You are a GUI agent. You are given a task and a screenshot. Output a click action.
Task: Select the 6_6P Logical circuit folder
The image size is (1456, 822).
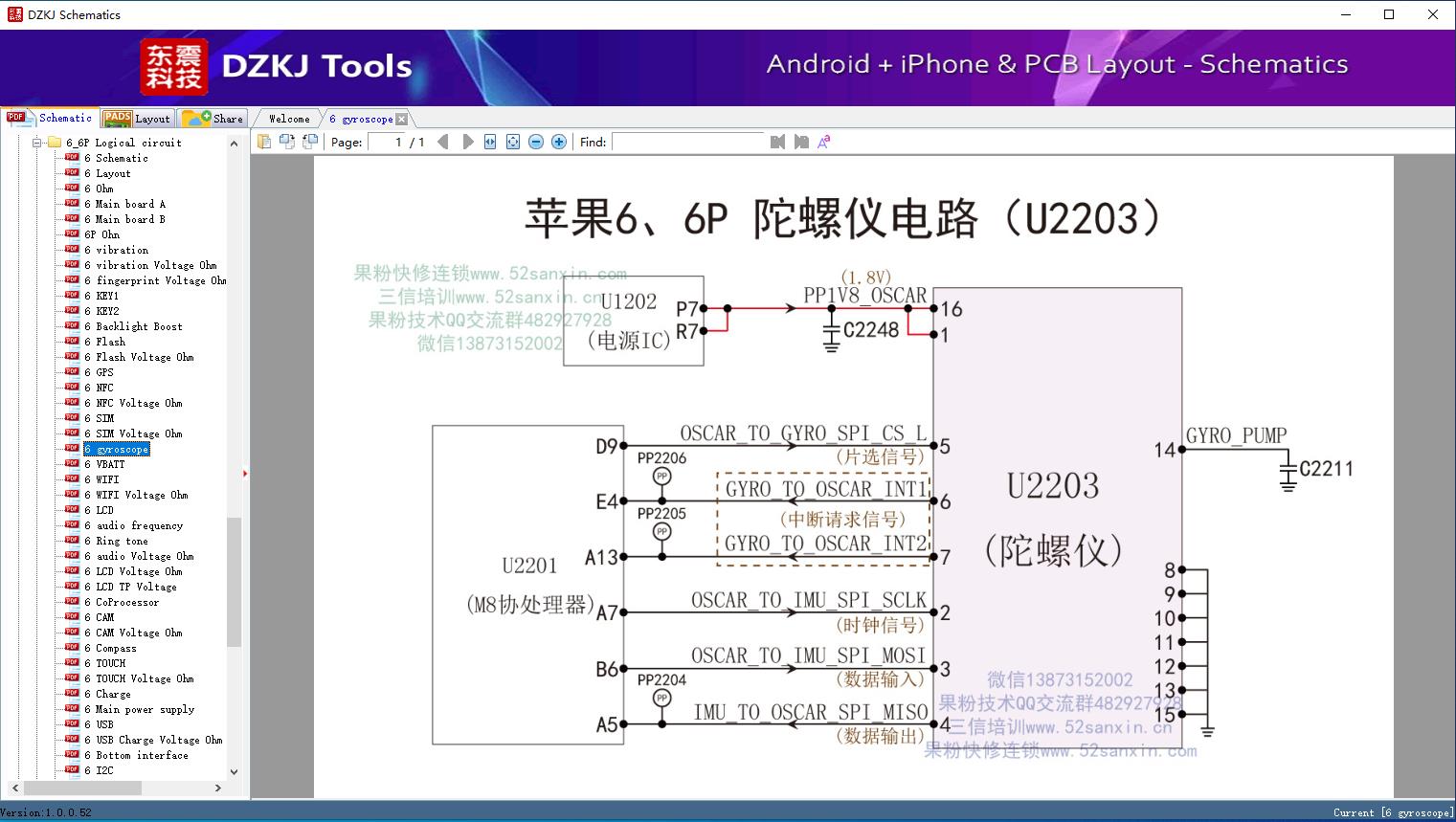123,143
